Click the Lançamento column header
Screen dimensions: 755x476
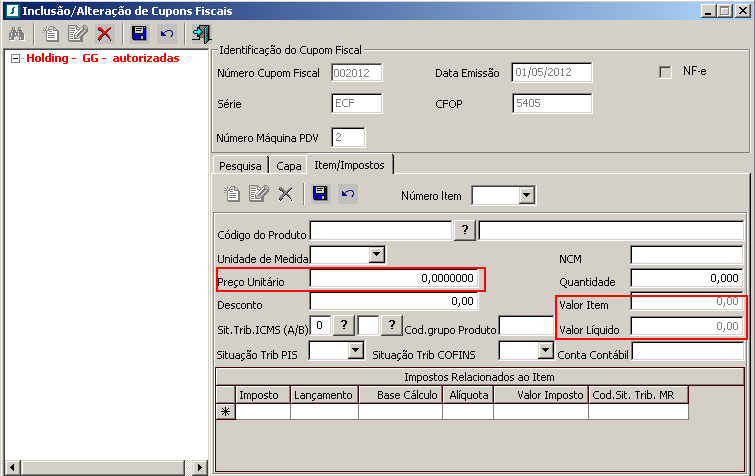coord(325,395)
